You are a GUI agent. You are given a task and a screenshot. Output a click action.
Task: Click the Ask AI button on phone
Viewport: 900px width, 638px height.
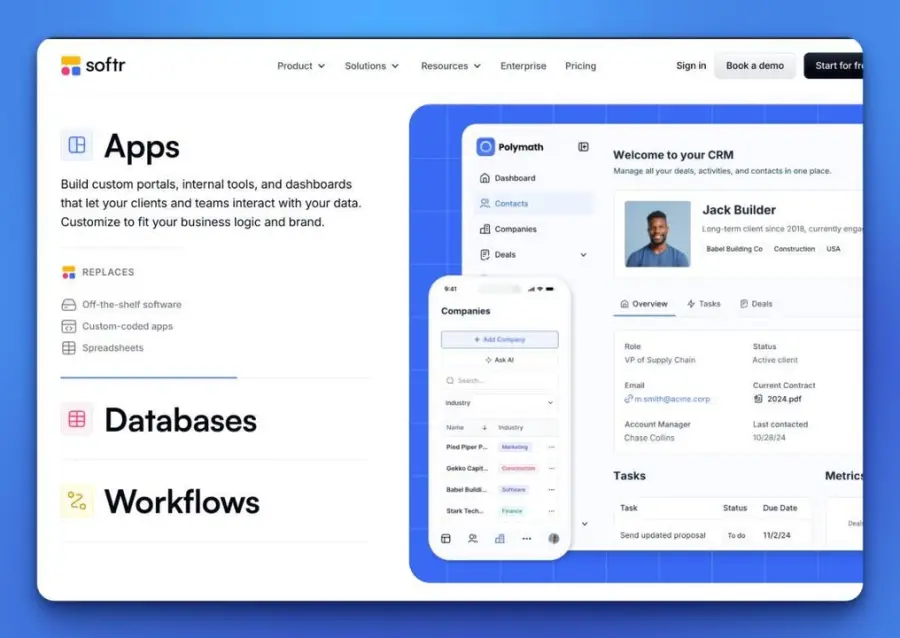coord(499,360)
